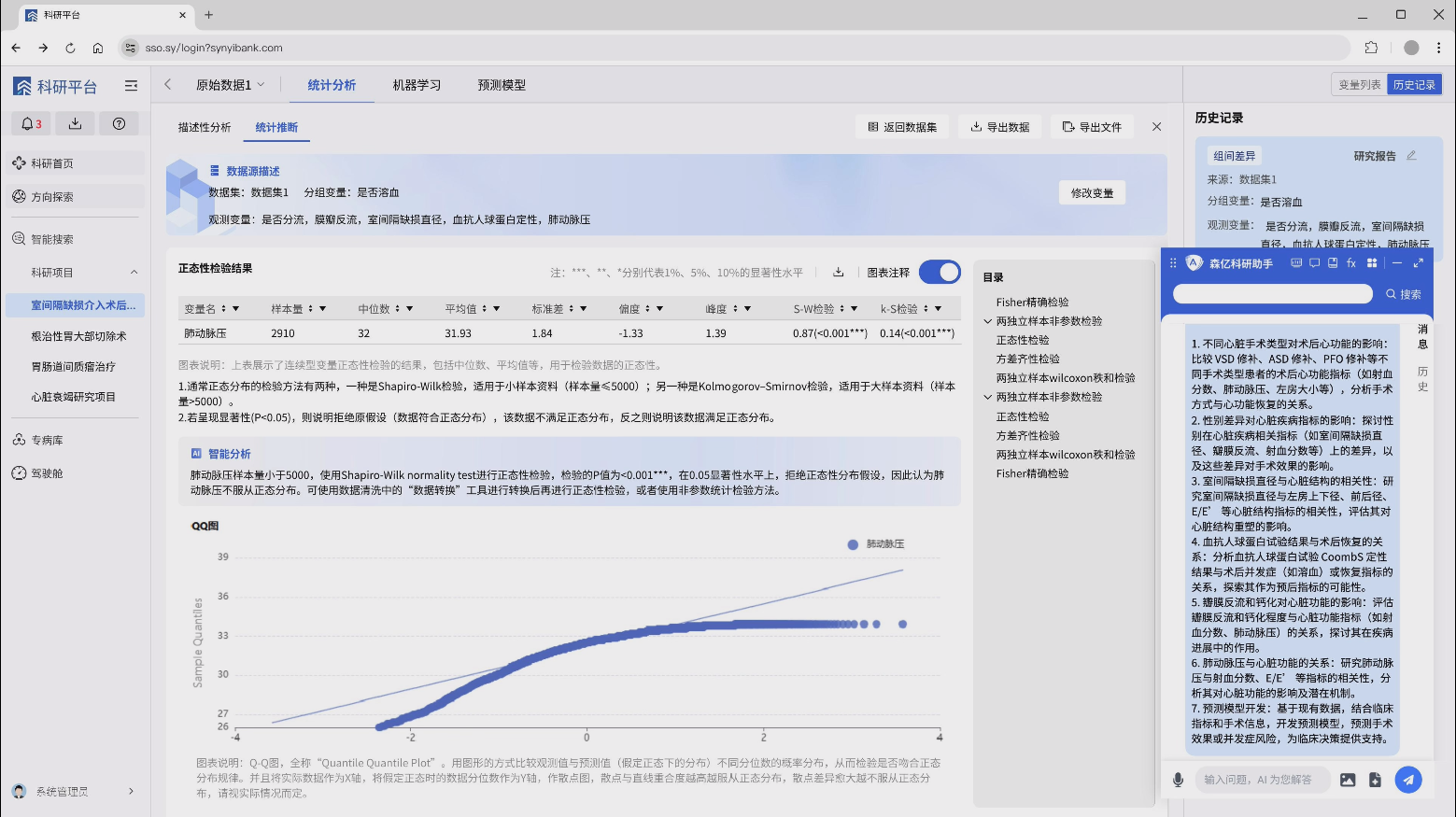Toggle the 图表注释 switch off

(940, 272)
